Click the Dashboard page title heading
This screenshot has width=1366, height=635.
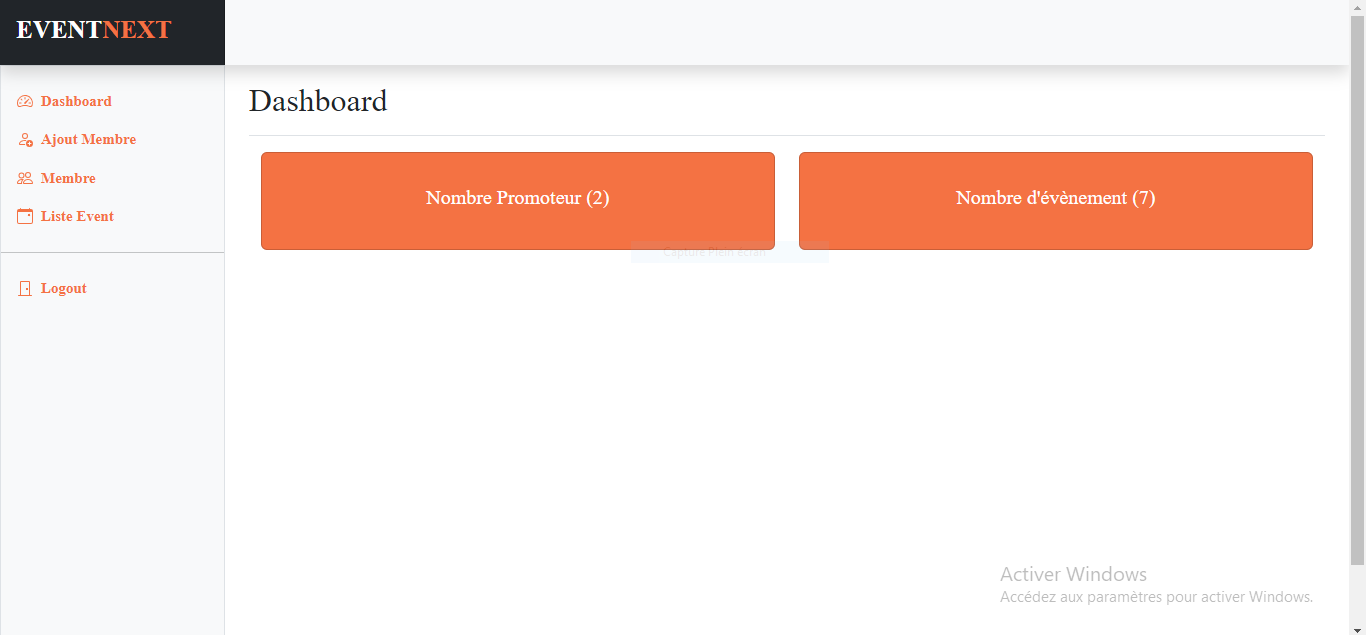click(x=318, y=101)
